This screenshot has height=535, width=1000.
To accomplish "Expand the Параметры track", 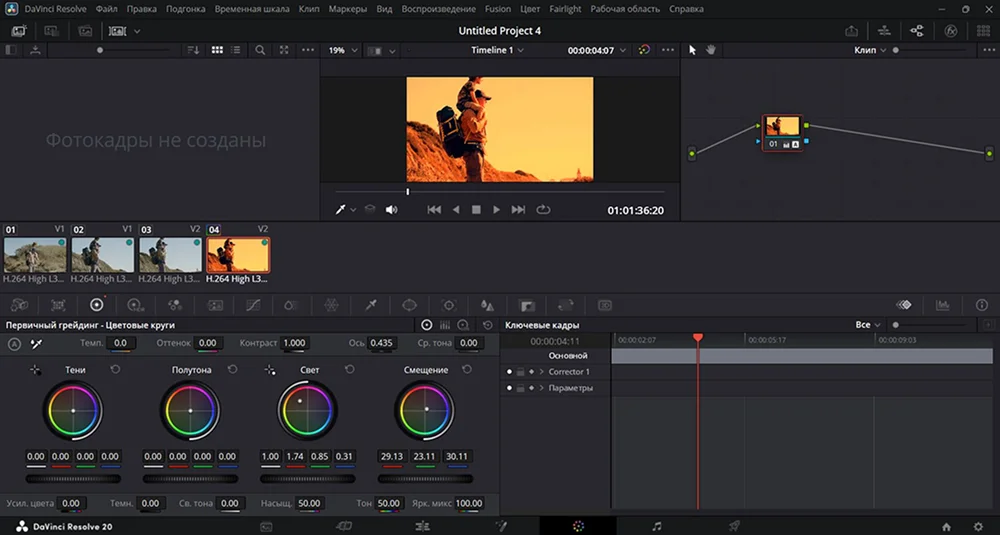I will tap(541, 388).
